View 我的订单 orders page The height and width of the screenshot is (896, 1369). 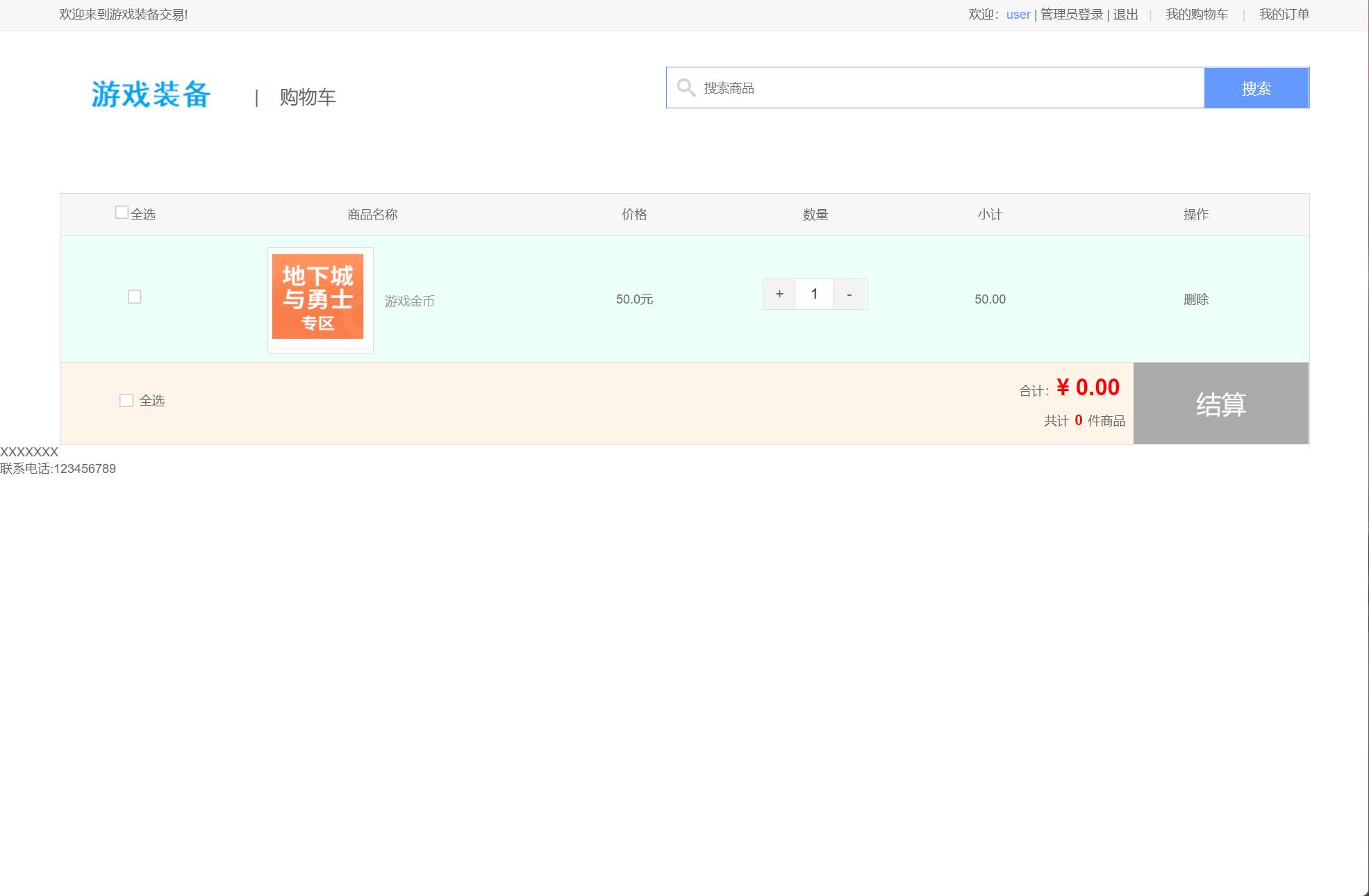coord(1284,14)
